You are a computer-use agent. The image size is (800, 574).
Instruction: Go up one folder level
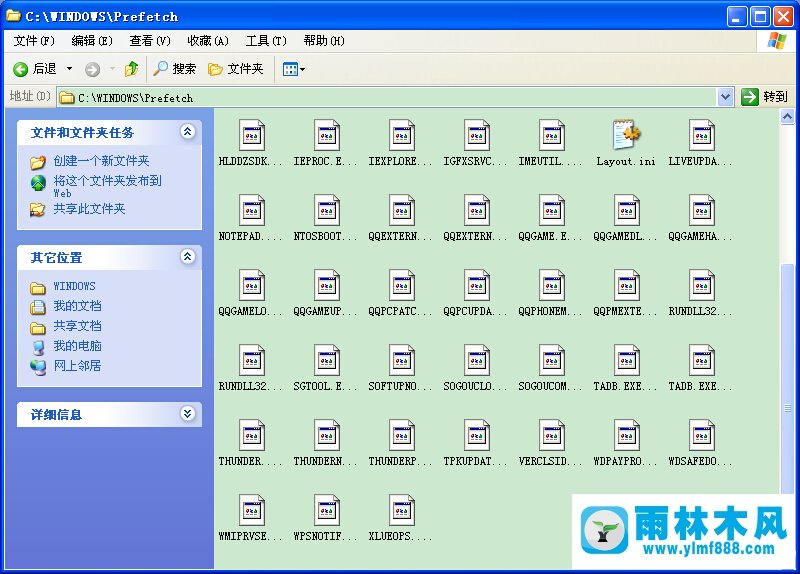132,68
